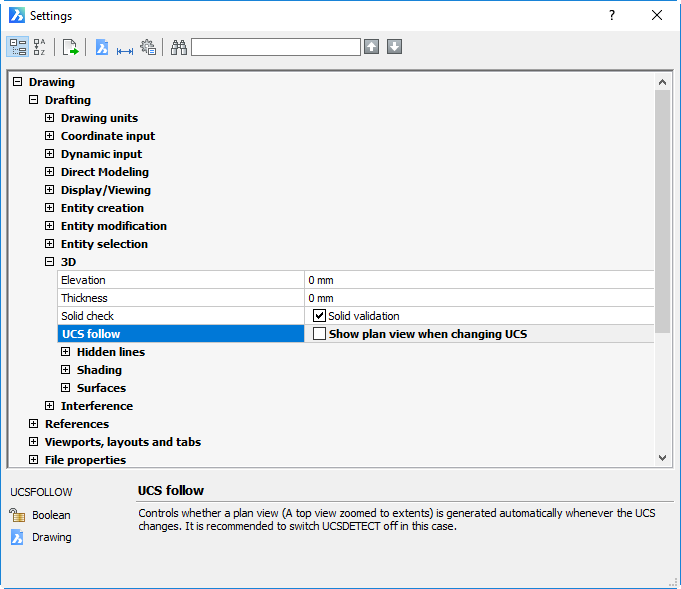This screenshot has width=681, height=589.
Task: Close the Settings dialog
Action: tap(657, 15)
